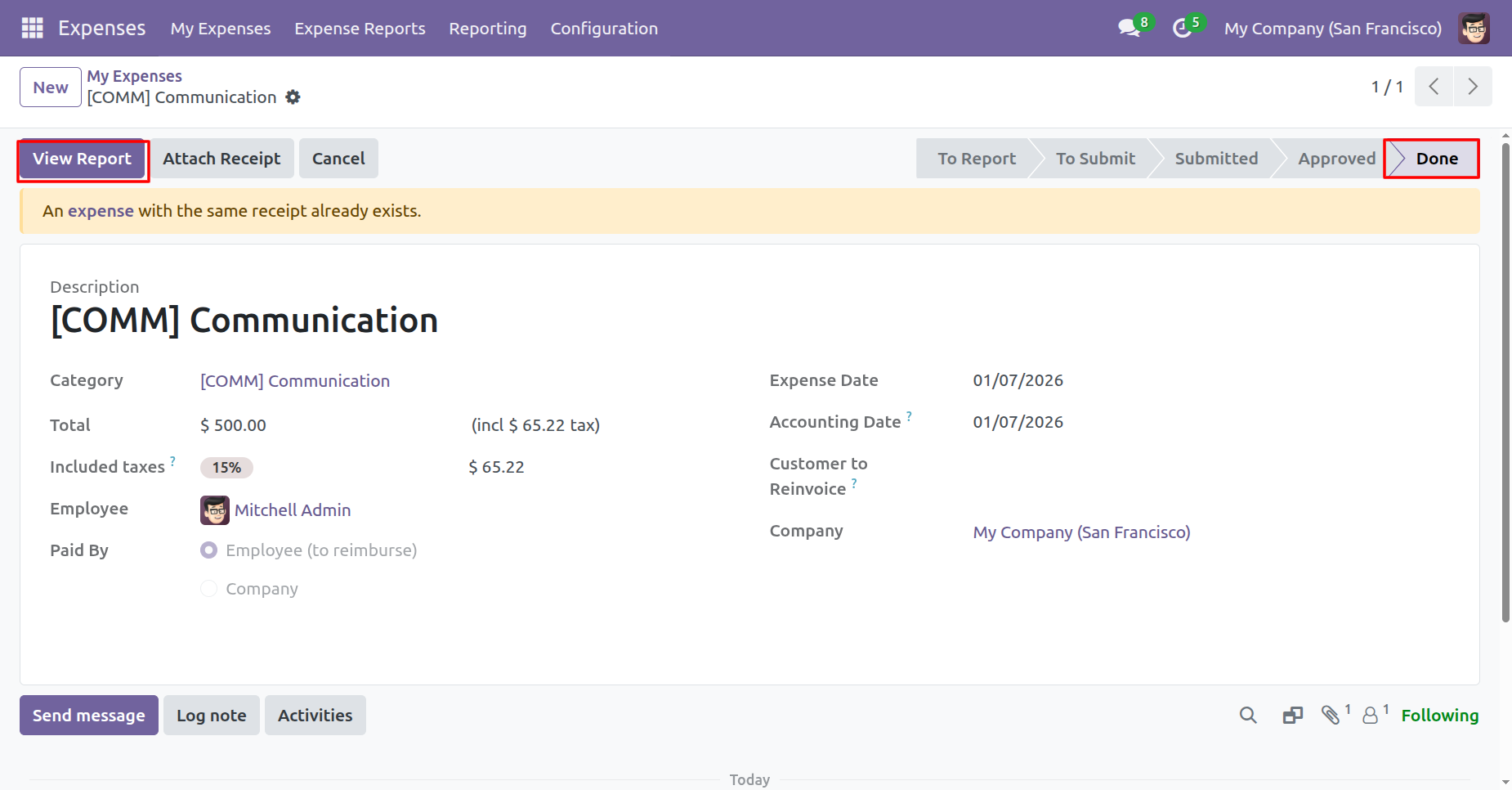
Task: Click Mitchell Admin user avatar in navbar
Action: [1474, 29]
